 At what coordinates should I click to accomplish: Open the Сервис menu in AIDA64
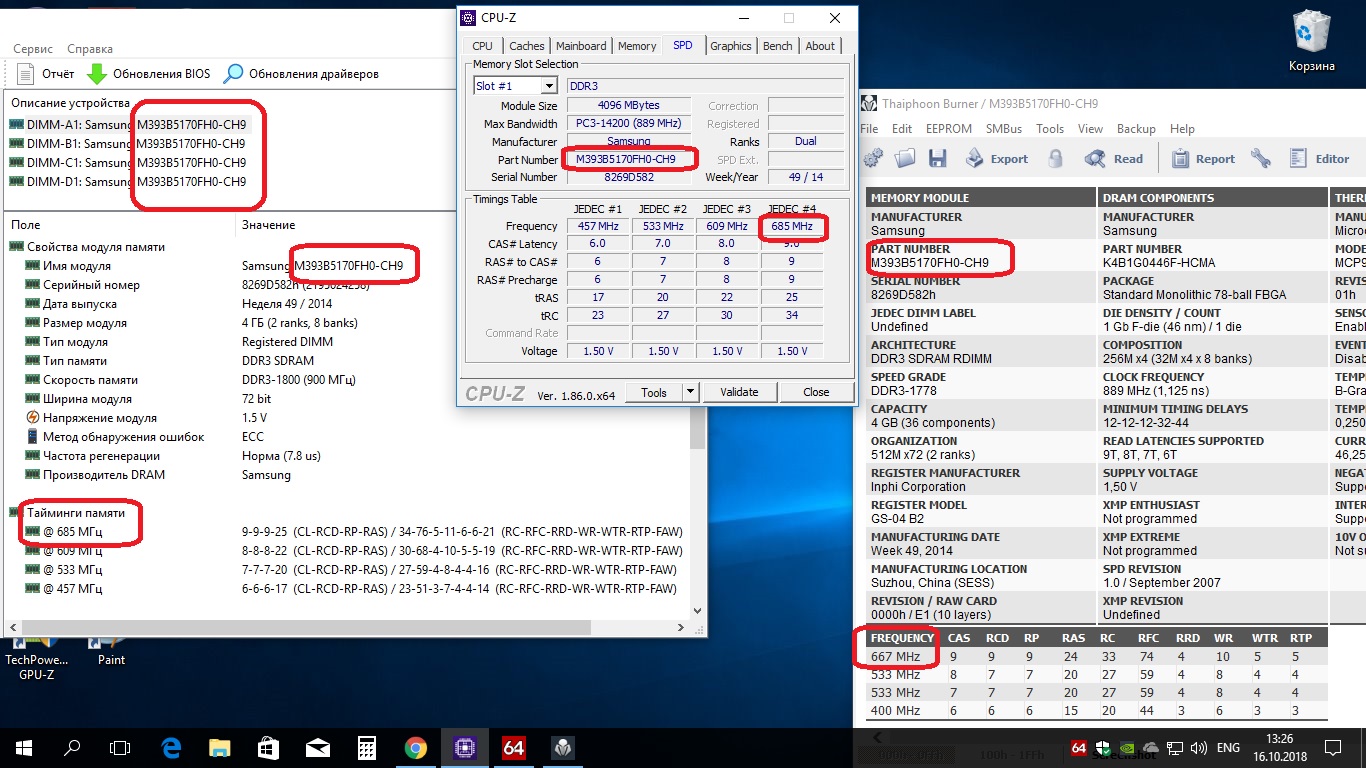click(33, 49)
